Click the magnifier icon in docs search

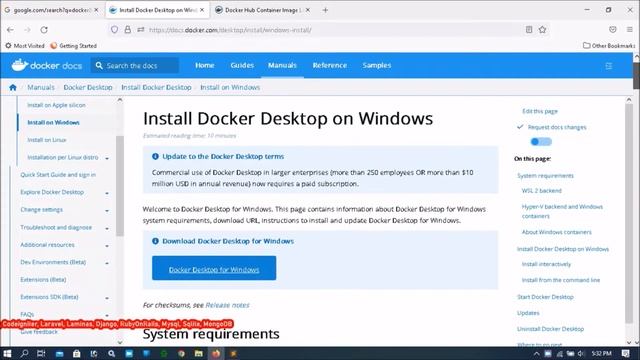click(99, 65)
